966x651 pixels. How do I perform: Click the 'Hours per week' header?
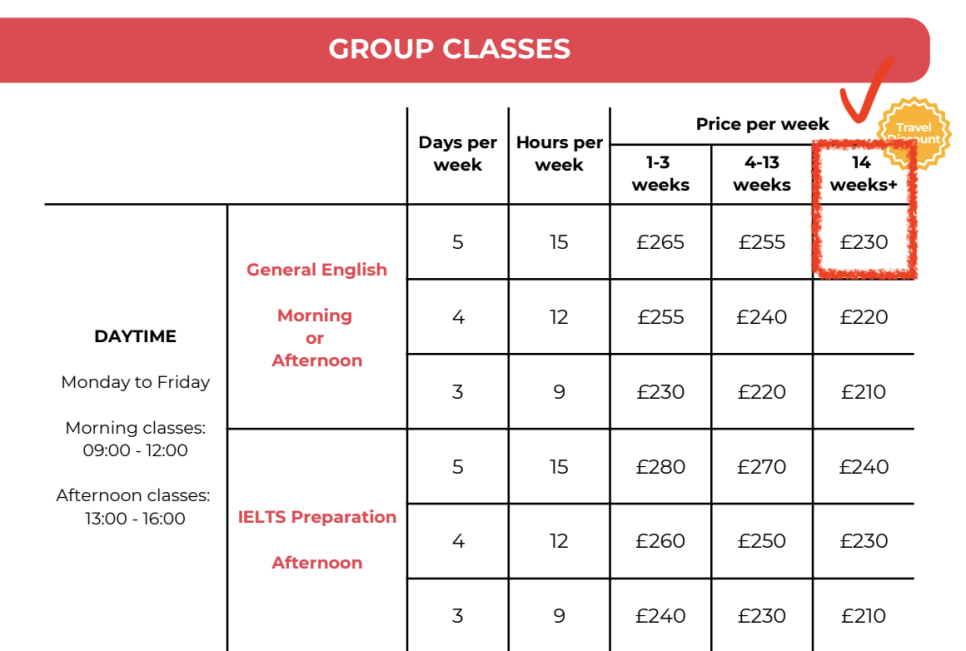point(559,153)
